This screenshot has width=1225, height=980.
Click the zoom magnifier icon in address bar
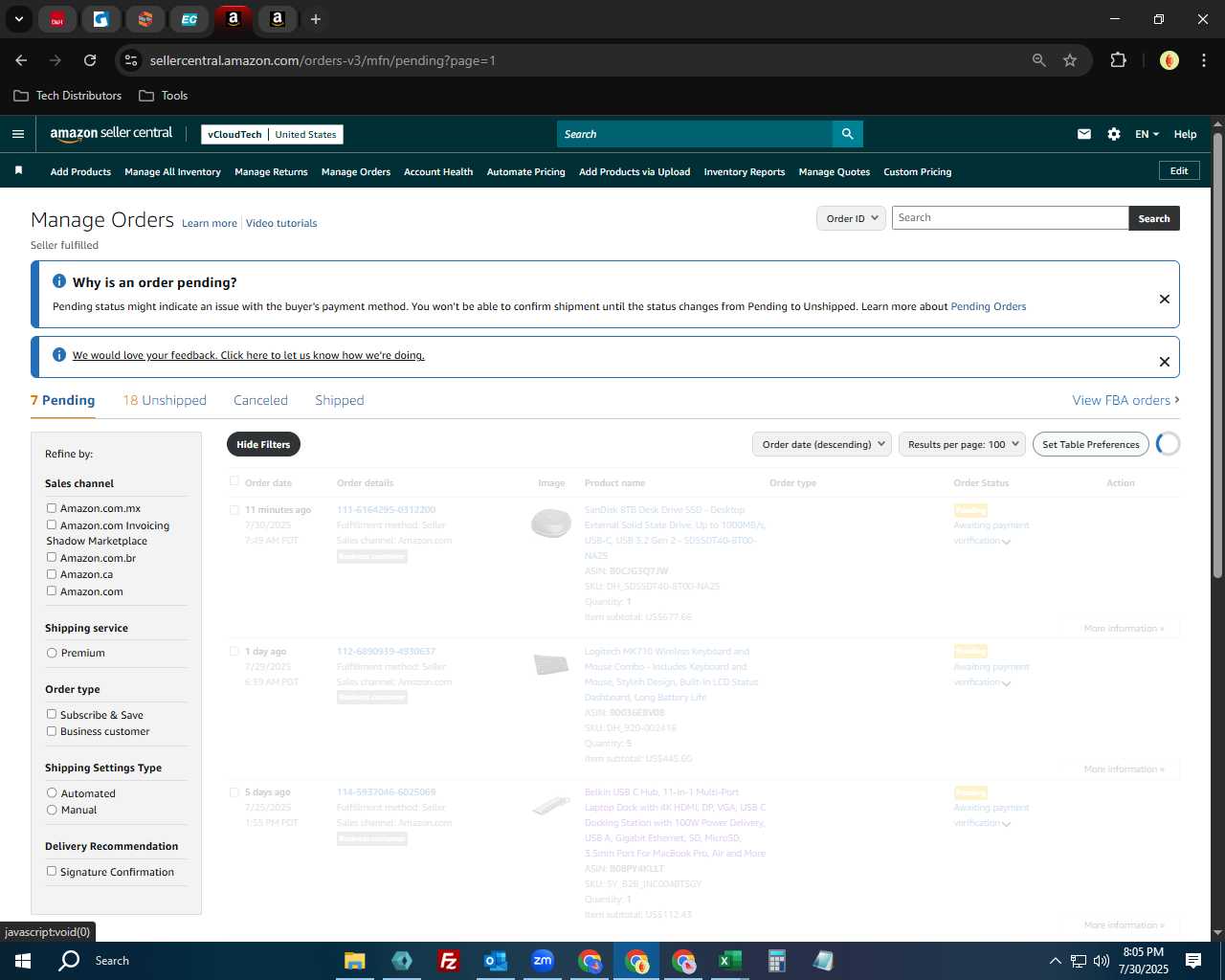1039,60
